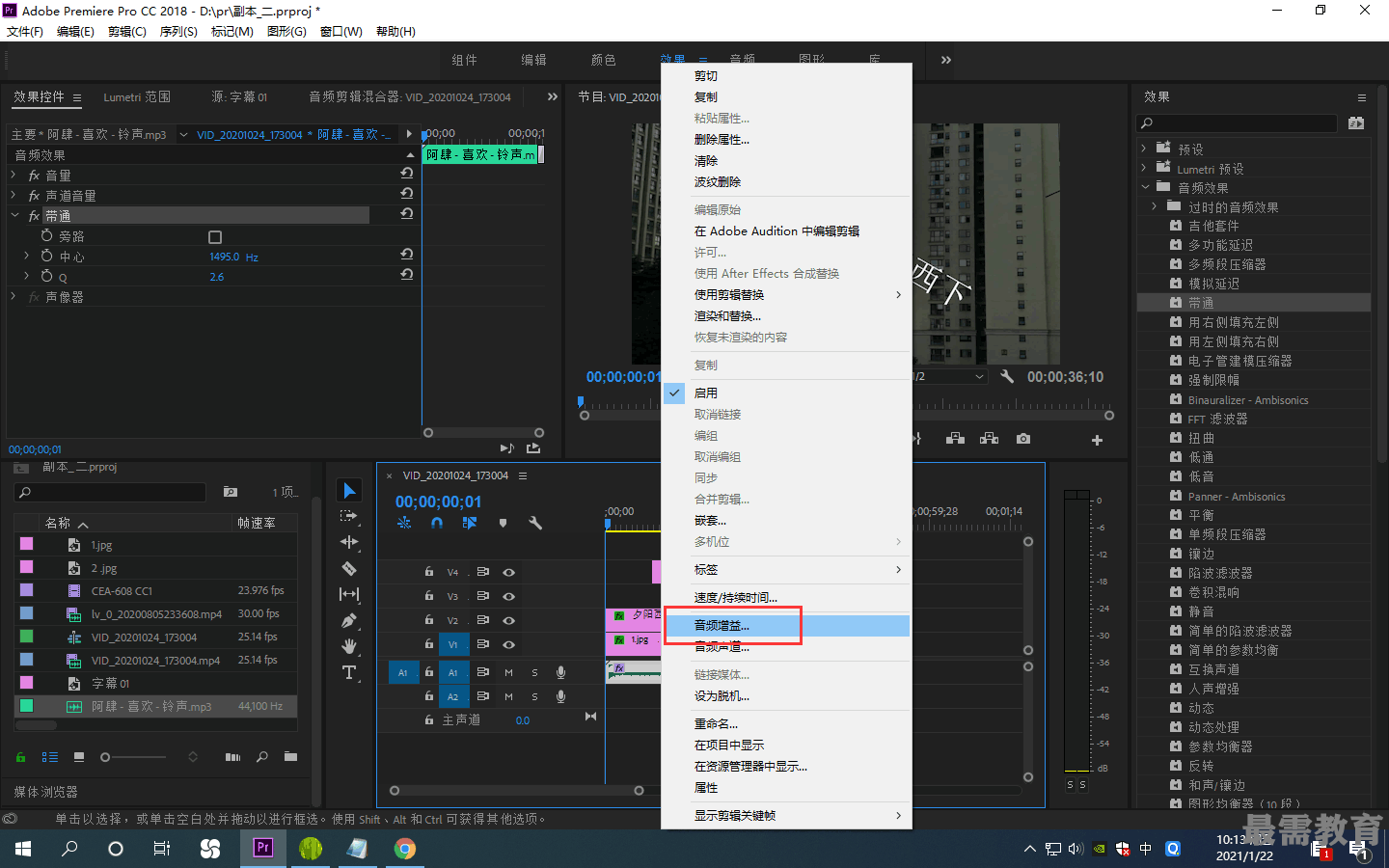Viewport: 1389px width, 868px height.
Task: Expand the 声像器 effect
Action: (14, 296)
